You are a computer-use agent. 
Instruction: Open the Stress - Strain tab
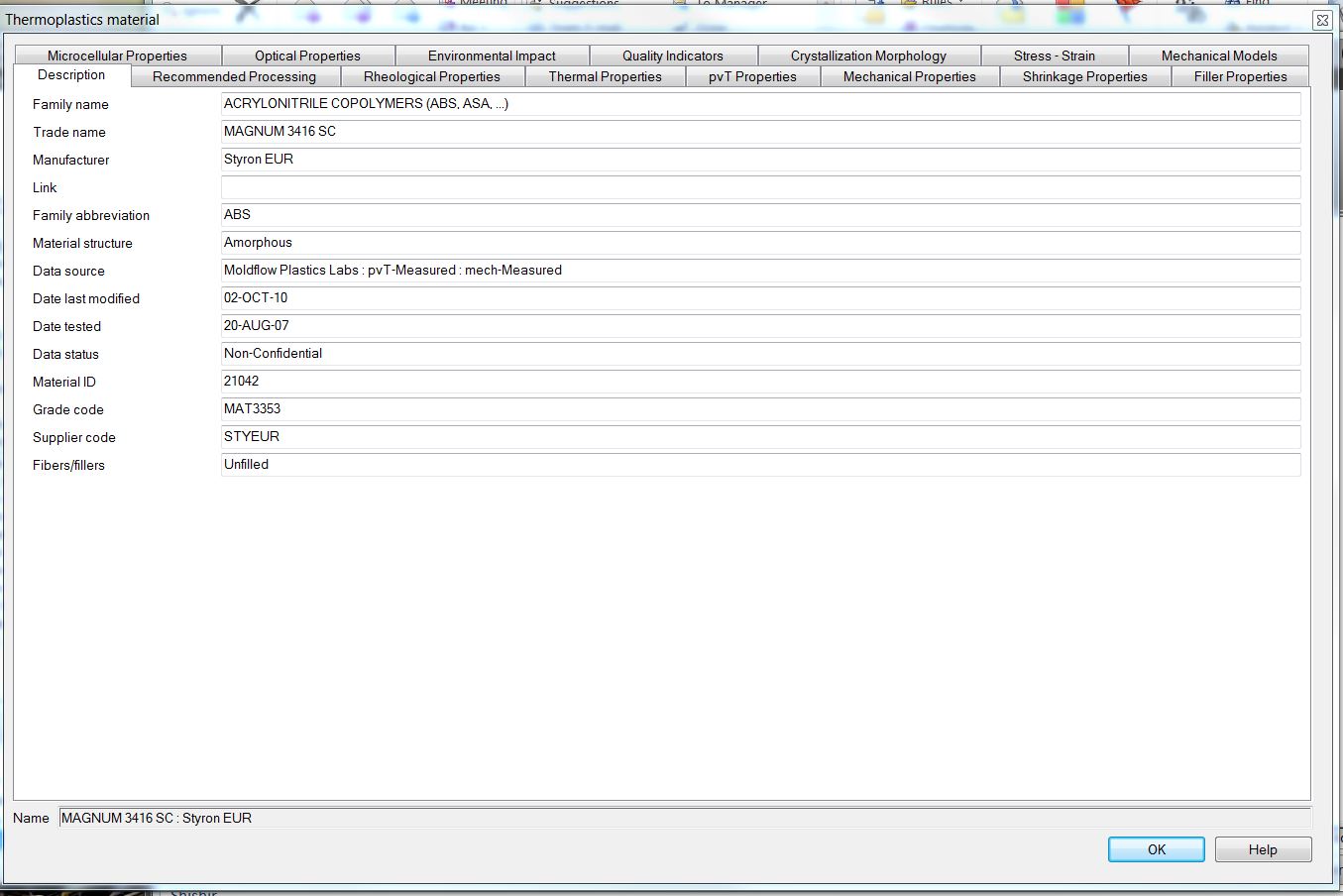point(1055,55)
